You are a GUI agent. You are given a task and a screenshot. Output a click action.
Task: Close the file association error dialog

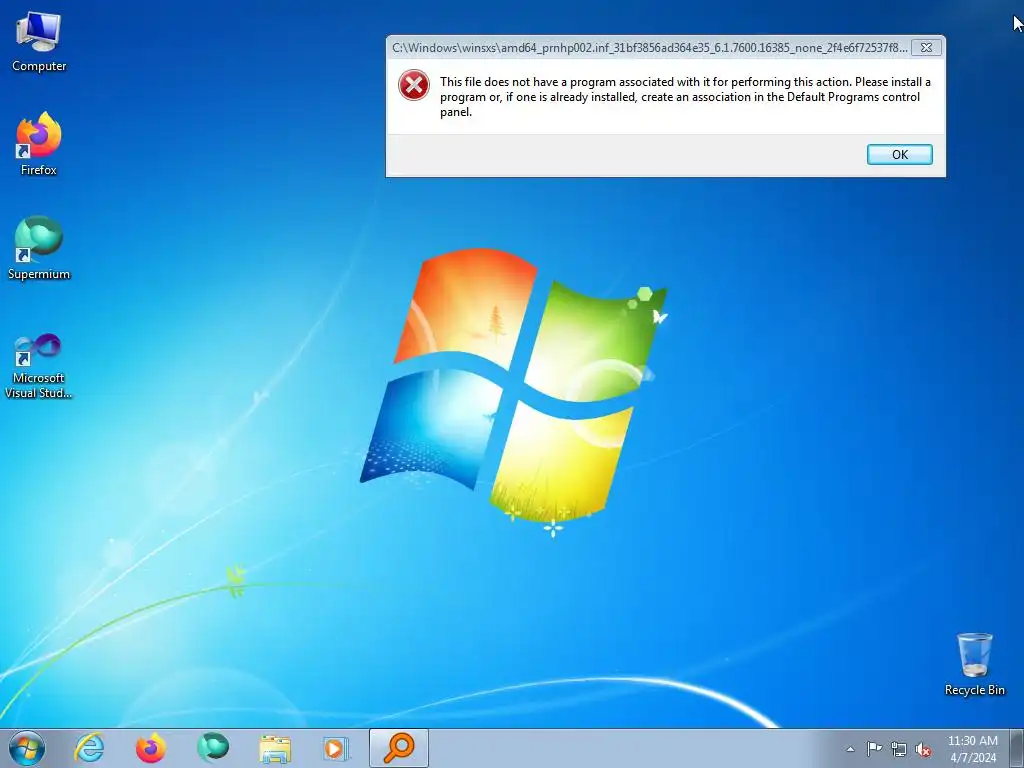(926, 48)
